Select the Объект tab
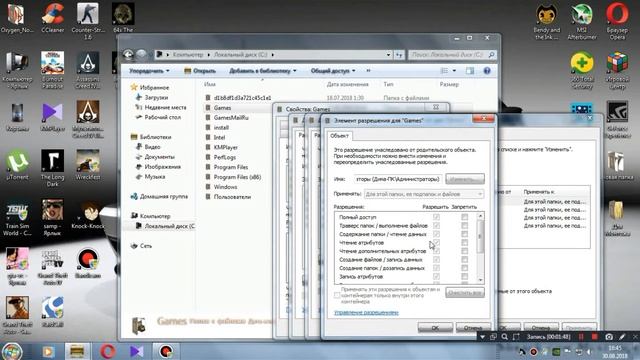640x360 pixels. (339, 136)
